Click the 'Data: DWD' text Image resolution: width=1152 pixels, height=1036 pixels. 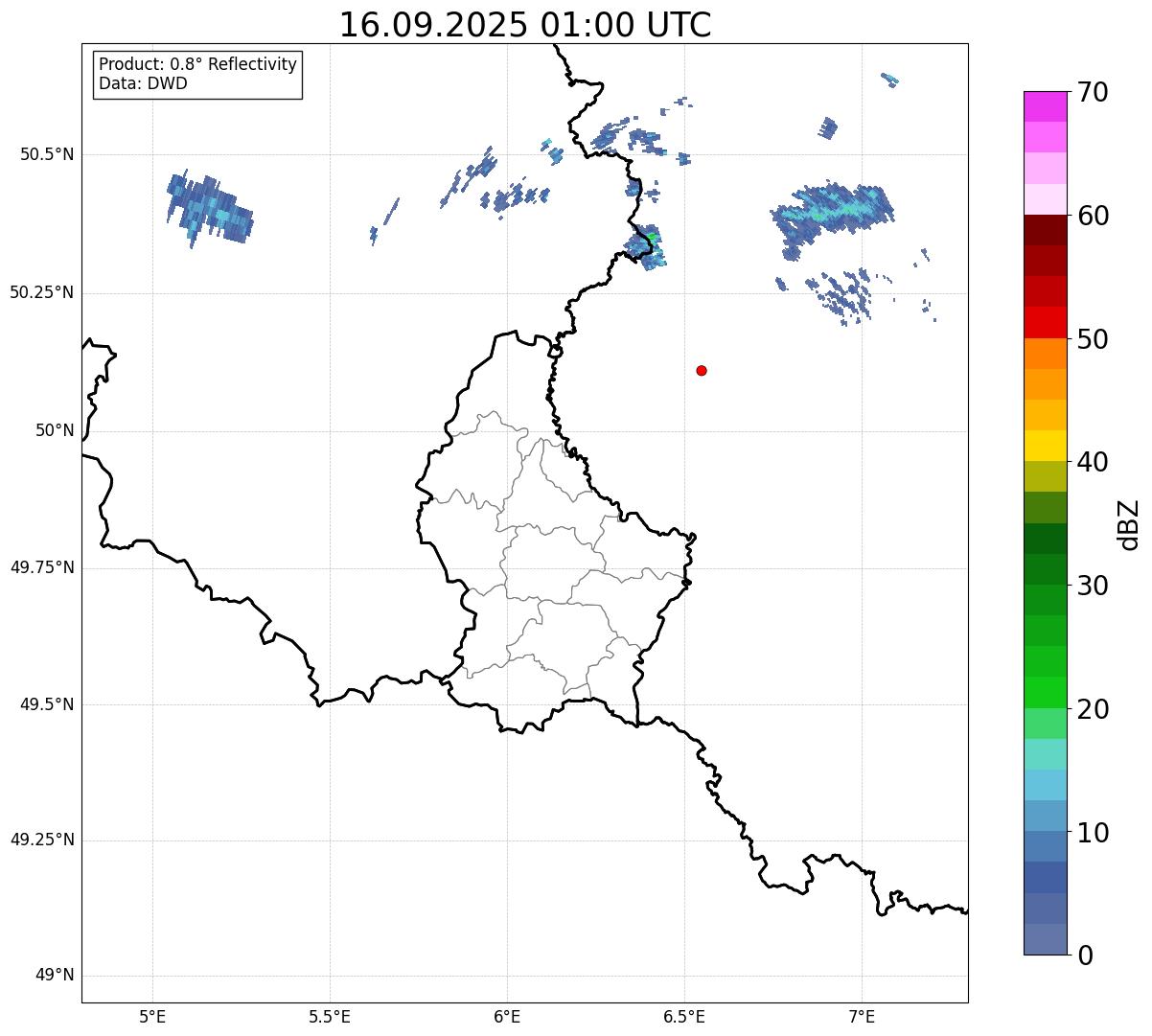tap(143, 83)
